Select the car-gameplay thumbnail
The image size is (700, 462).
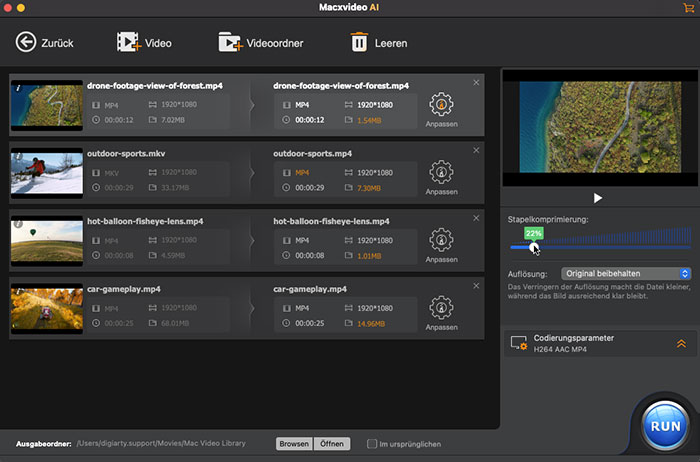point(47,308)
